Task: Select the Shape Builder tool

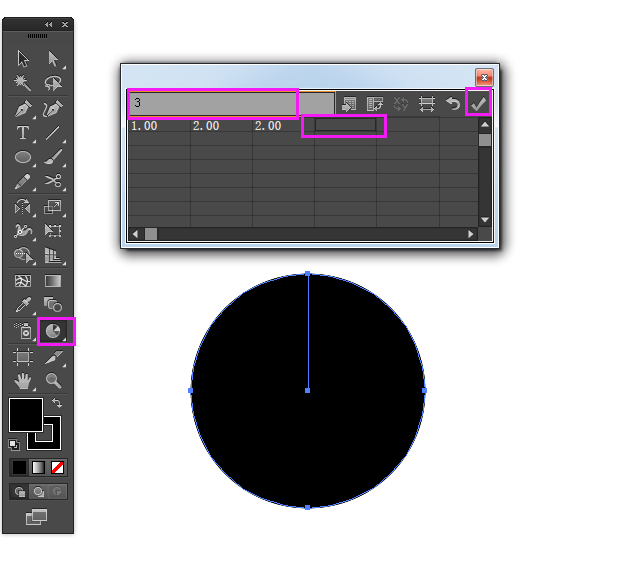Action: 23,255
